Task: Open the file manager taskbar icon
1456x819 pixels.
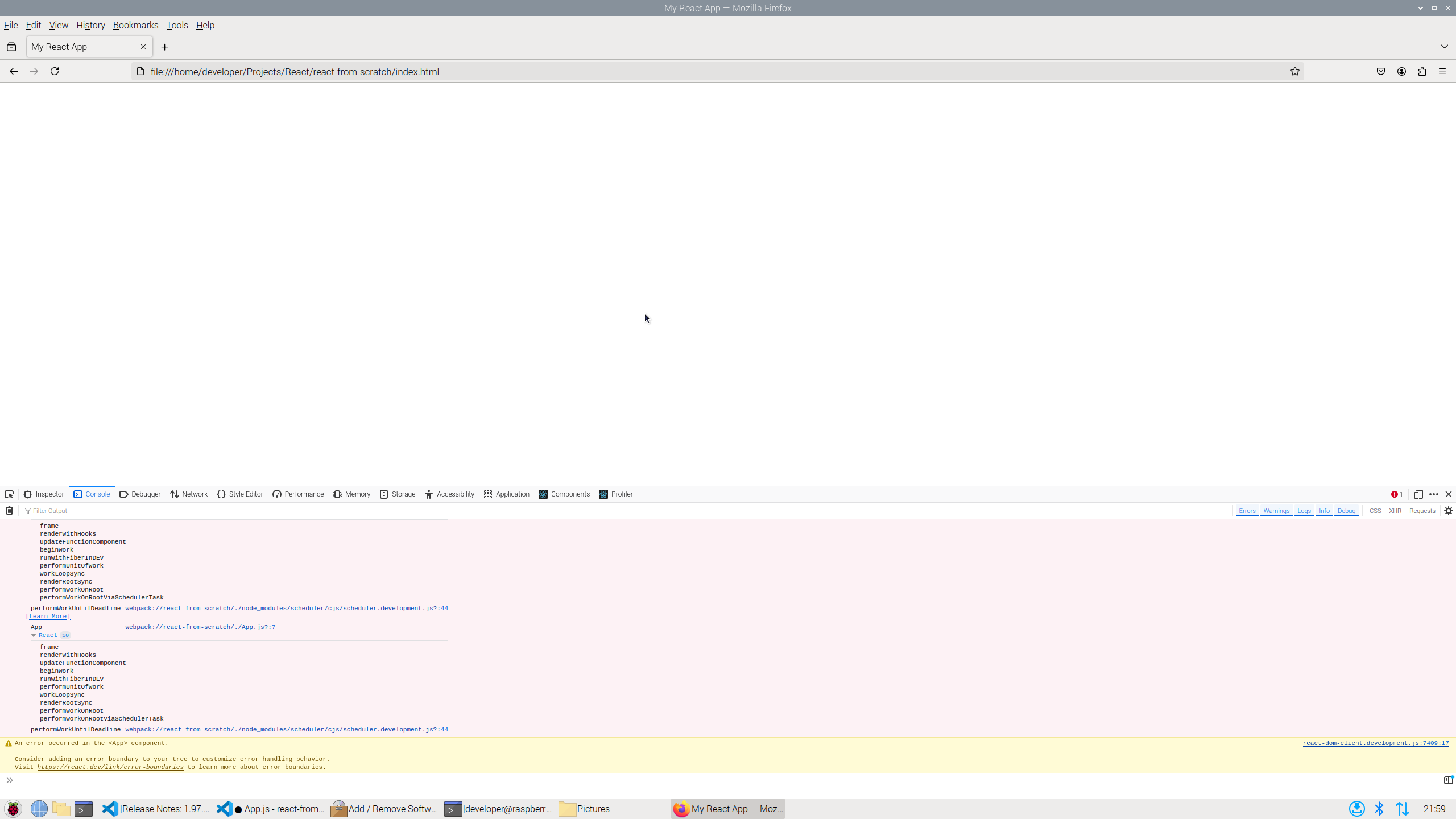Action: click(61, 809)
